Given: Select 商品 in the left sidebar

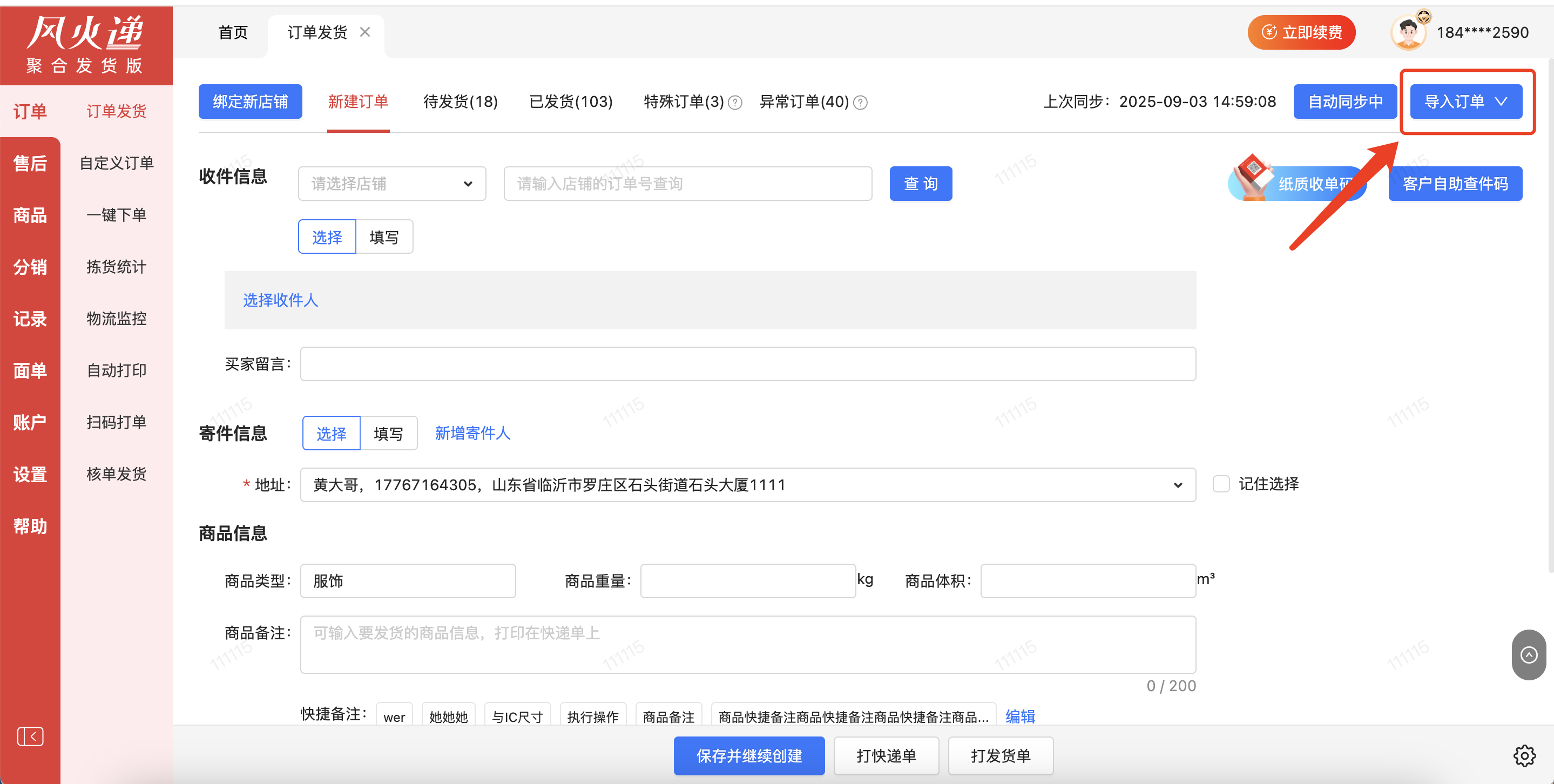Looking at the screenshot, I should (30, 215).
